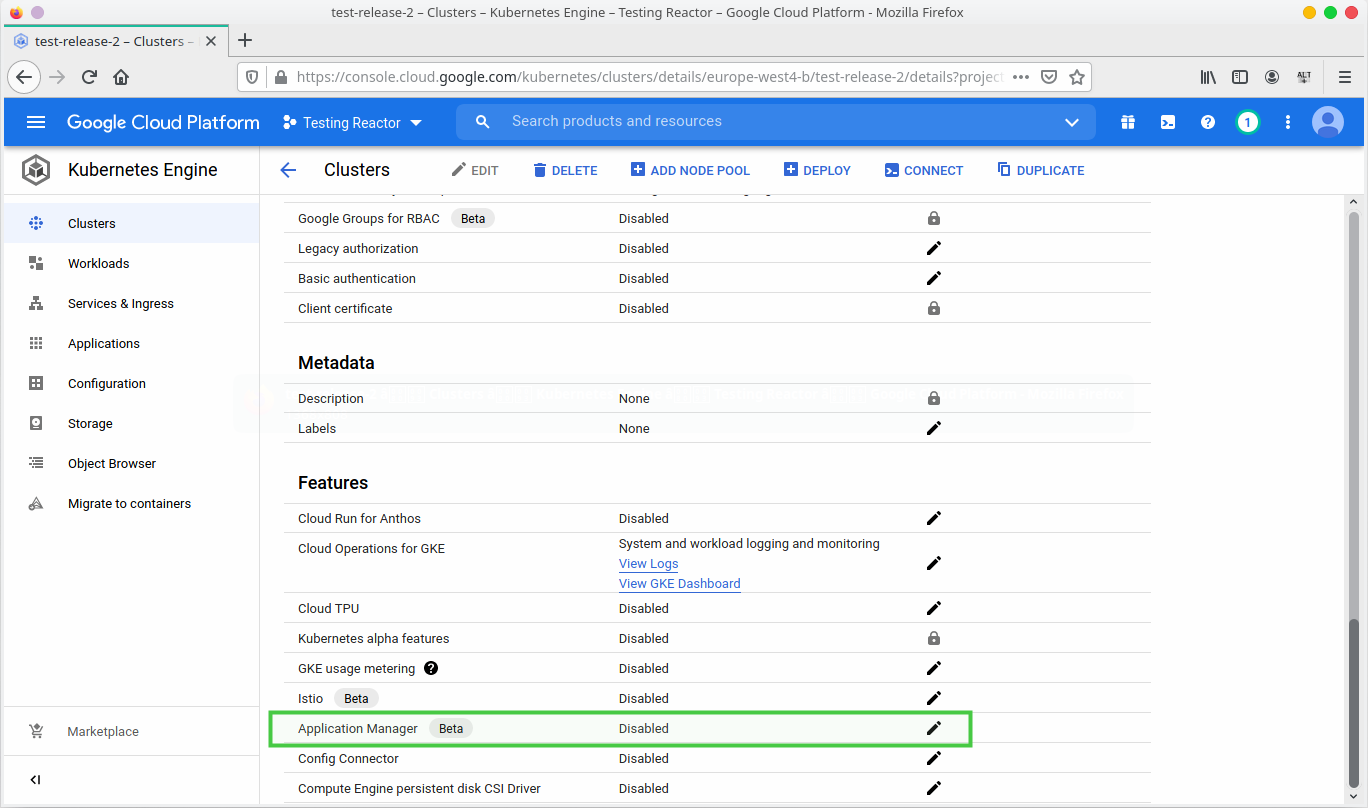Edit Labels via the pencil icon
The image size is (1368, 808).
[x=934, y=428]
